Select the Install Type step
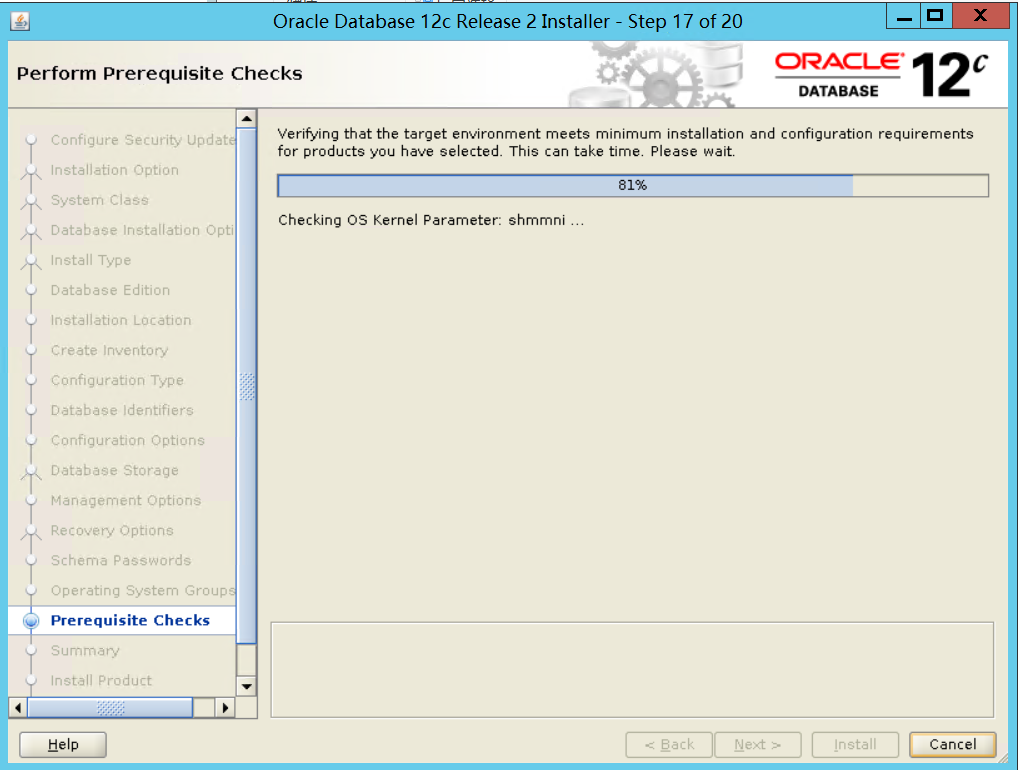1018x770 pixels. 91,260
